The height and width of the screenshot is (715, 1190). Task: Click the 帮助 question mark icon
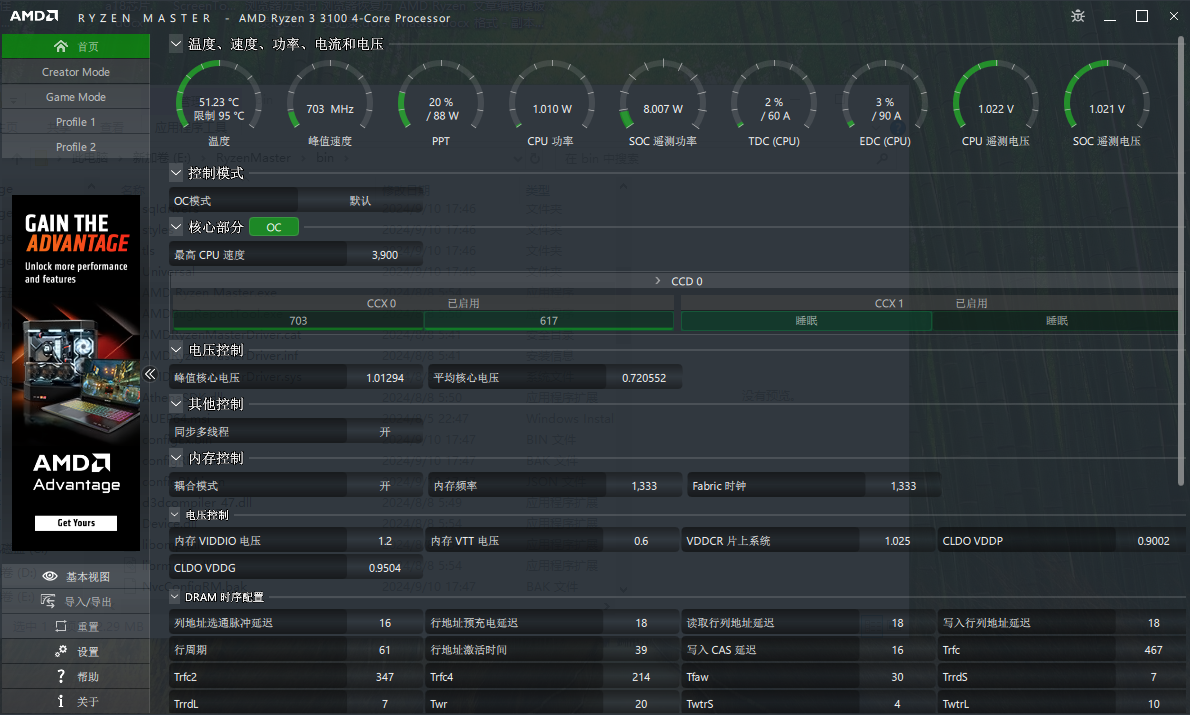(61, 676)
